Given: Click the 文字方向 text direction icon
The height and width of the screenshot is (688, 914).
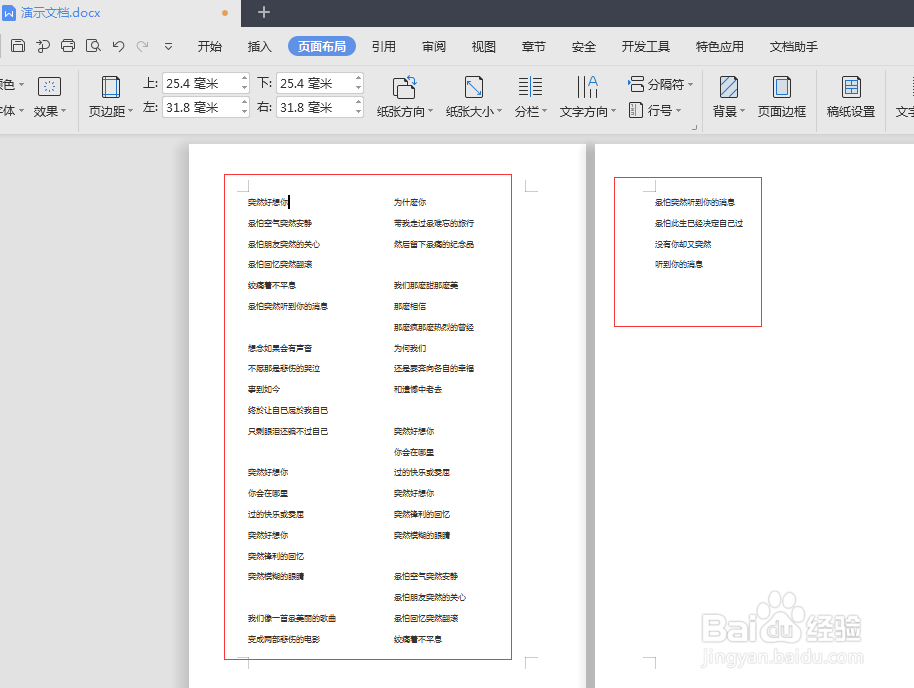Looking at the screenshot, I should click(587, 87).
